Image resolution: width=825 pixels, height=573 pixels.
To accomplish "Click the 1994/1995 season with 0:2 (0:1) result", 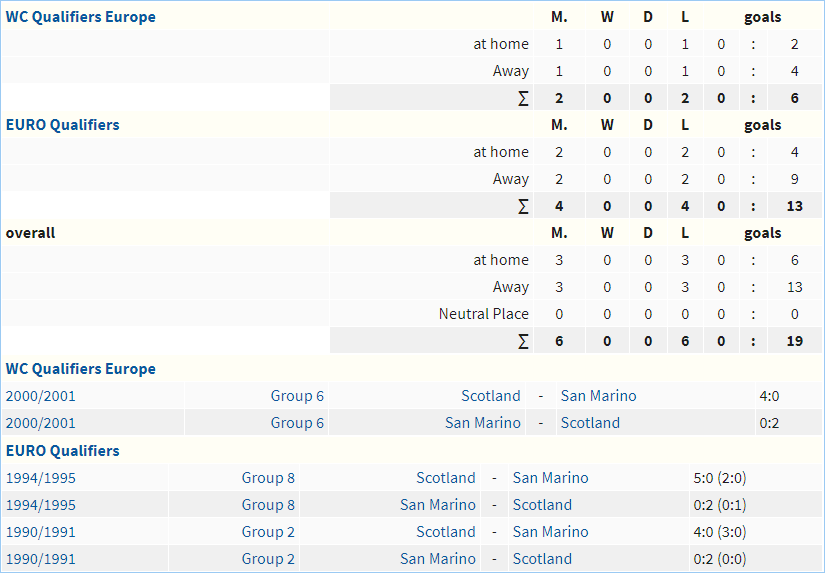I will coord(40,505).
